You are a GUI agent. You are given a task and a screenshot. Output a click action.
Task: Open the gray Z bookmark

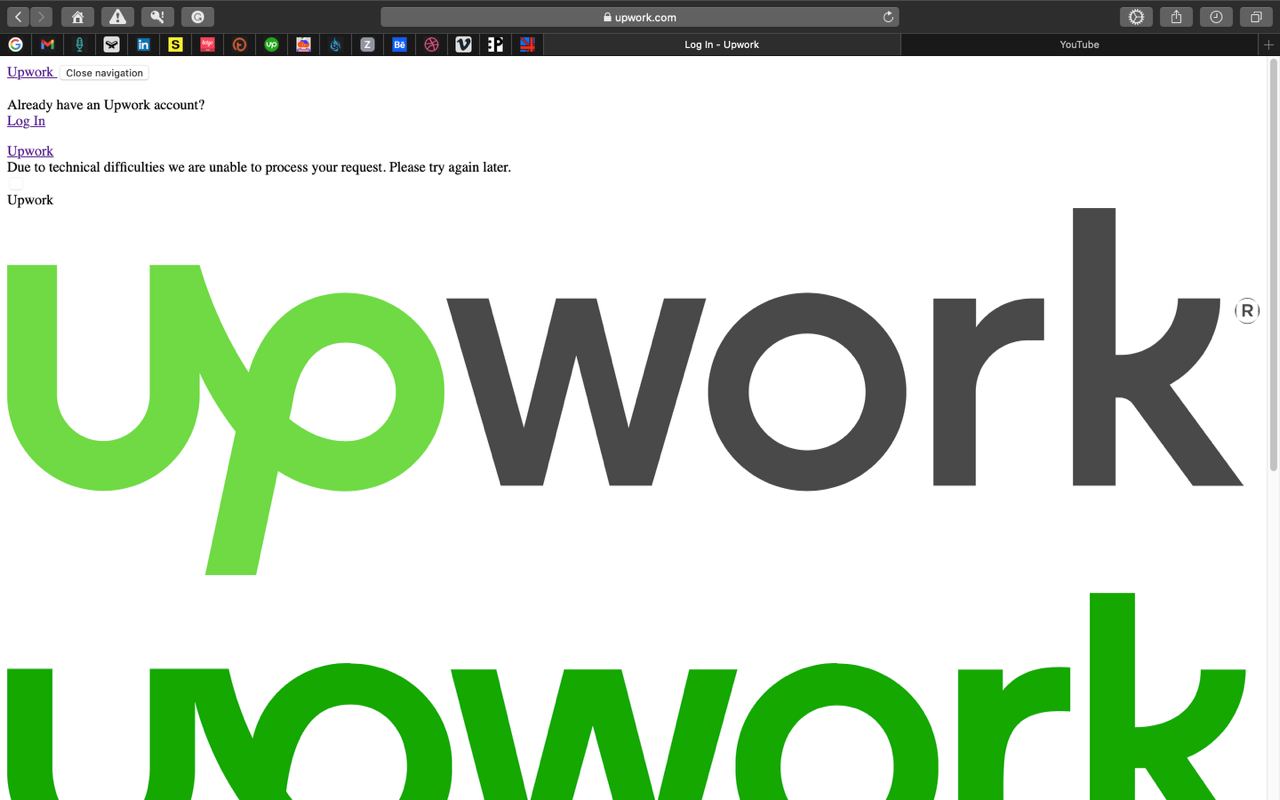tap(367, 44)
